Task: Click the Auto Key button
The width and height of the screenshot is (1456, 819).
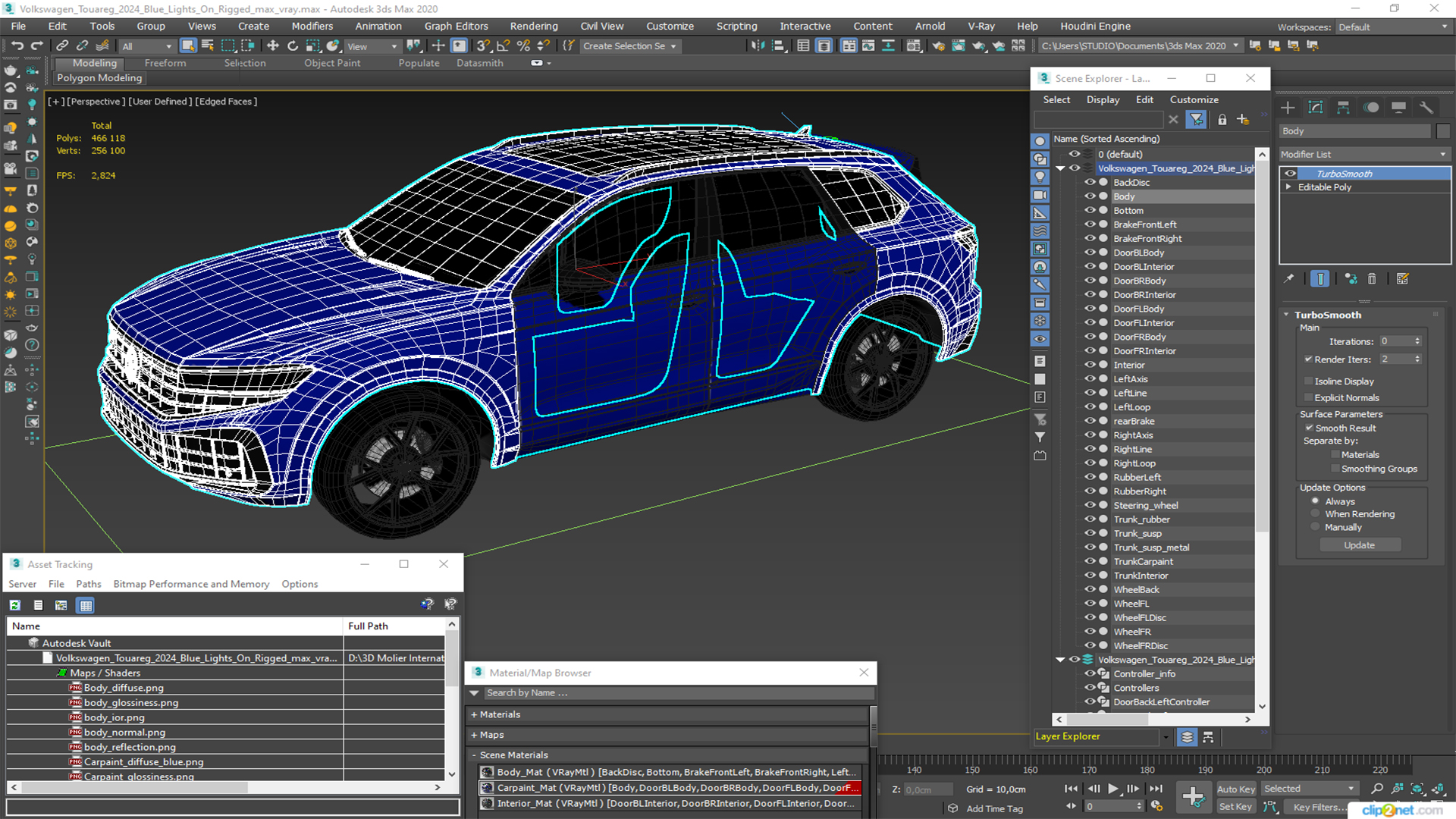Action: click(x=1235, y=789)
